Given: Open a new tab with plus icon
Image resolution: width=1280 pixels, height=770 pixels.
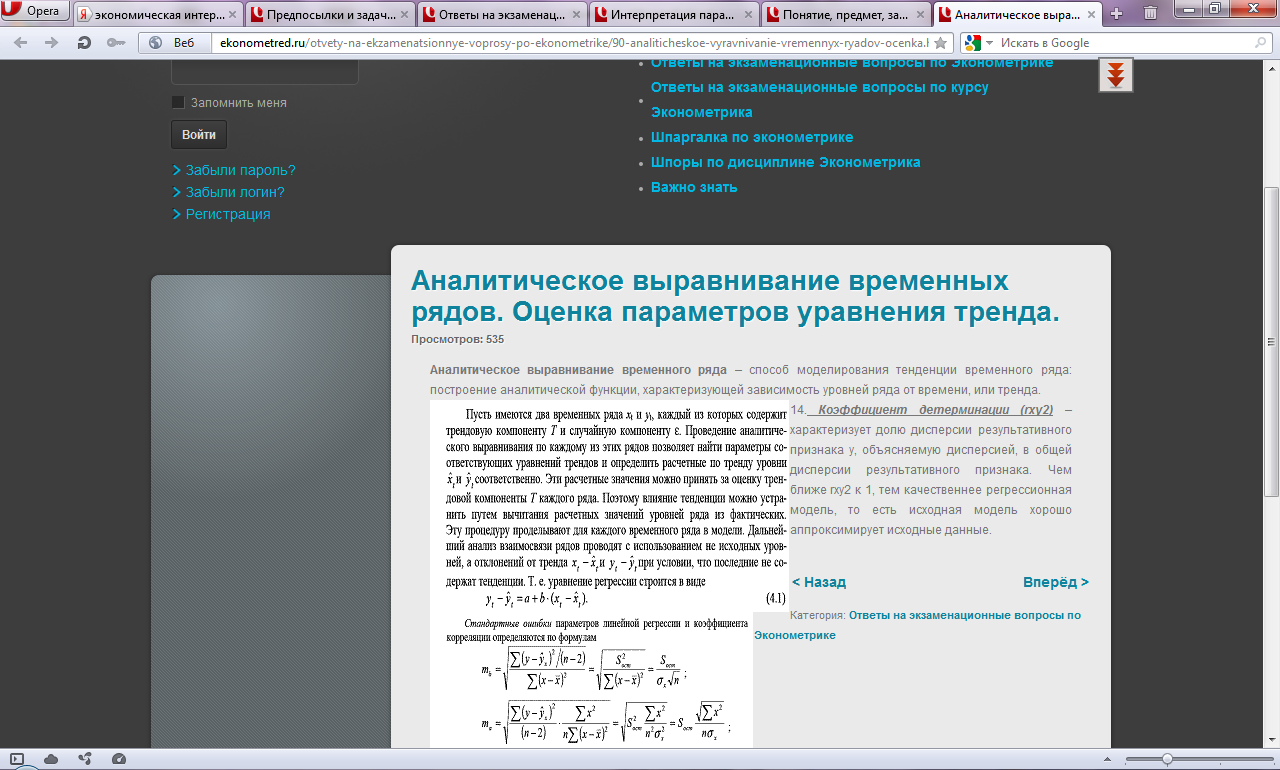Looking at the screenshot, I should (x=1117, y=14).
